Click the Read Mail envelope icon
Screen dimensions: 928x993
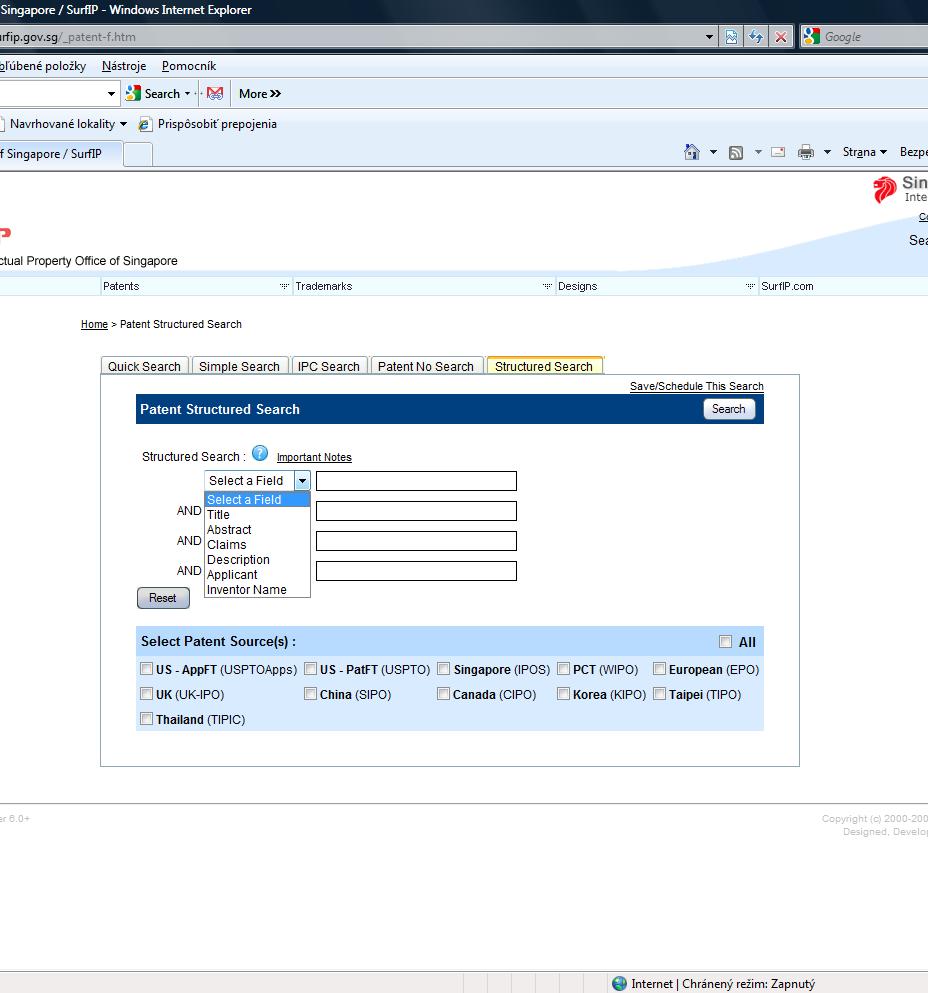[x=778, y=152]
